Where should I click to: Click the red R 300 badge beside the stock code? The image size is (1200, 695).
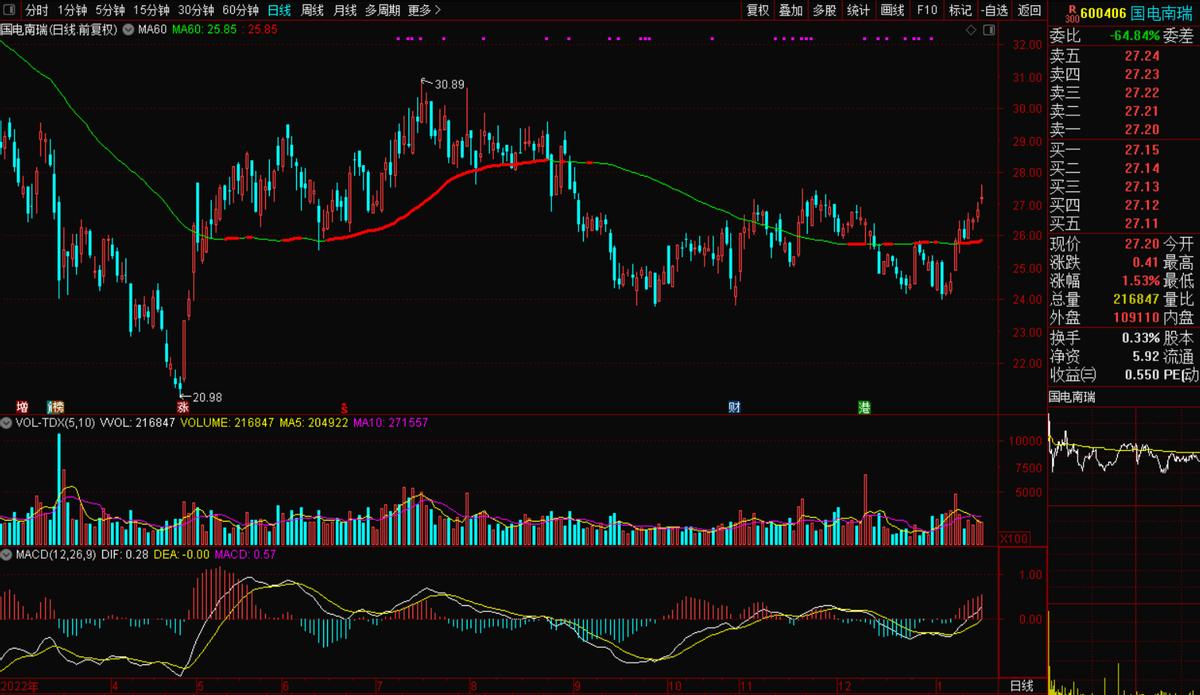tap(1072, 13)
